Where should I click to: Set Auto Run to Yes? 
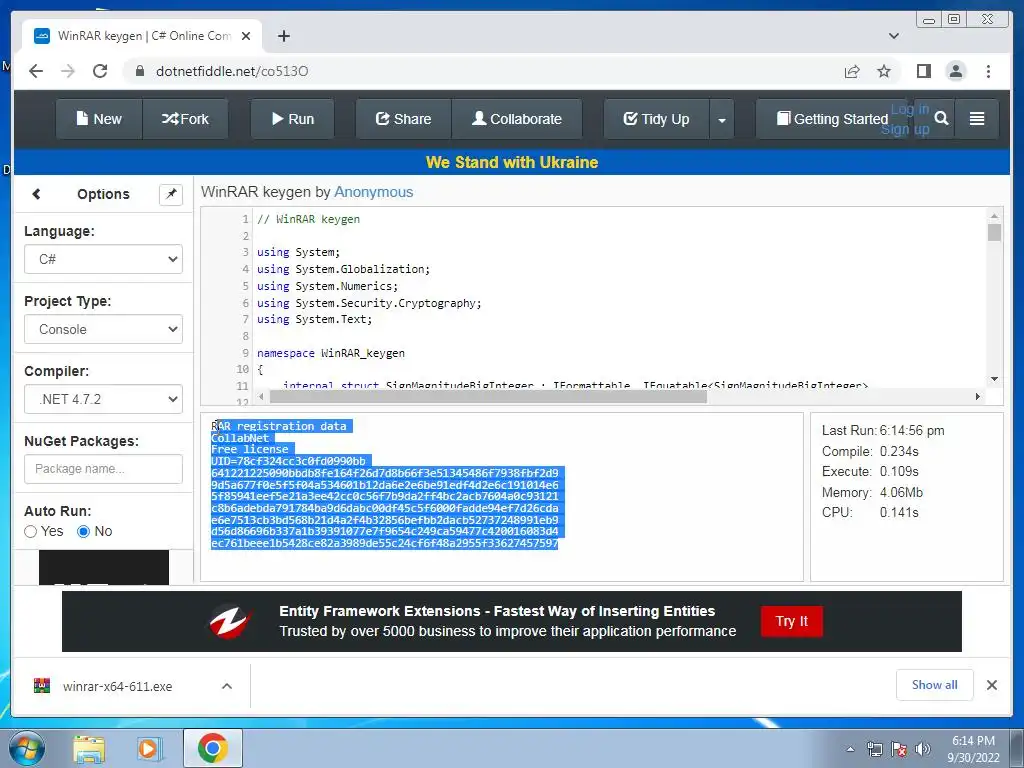pyautogui.click(x=30, y=532)
